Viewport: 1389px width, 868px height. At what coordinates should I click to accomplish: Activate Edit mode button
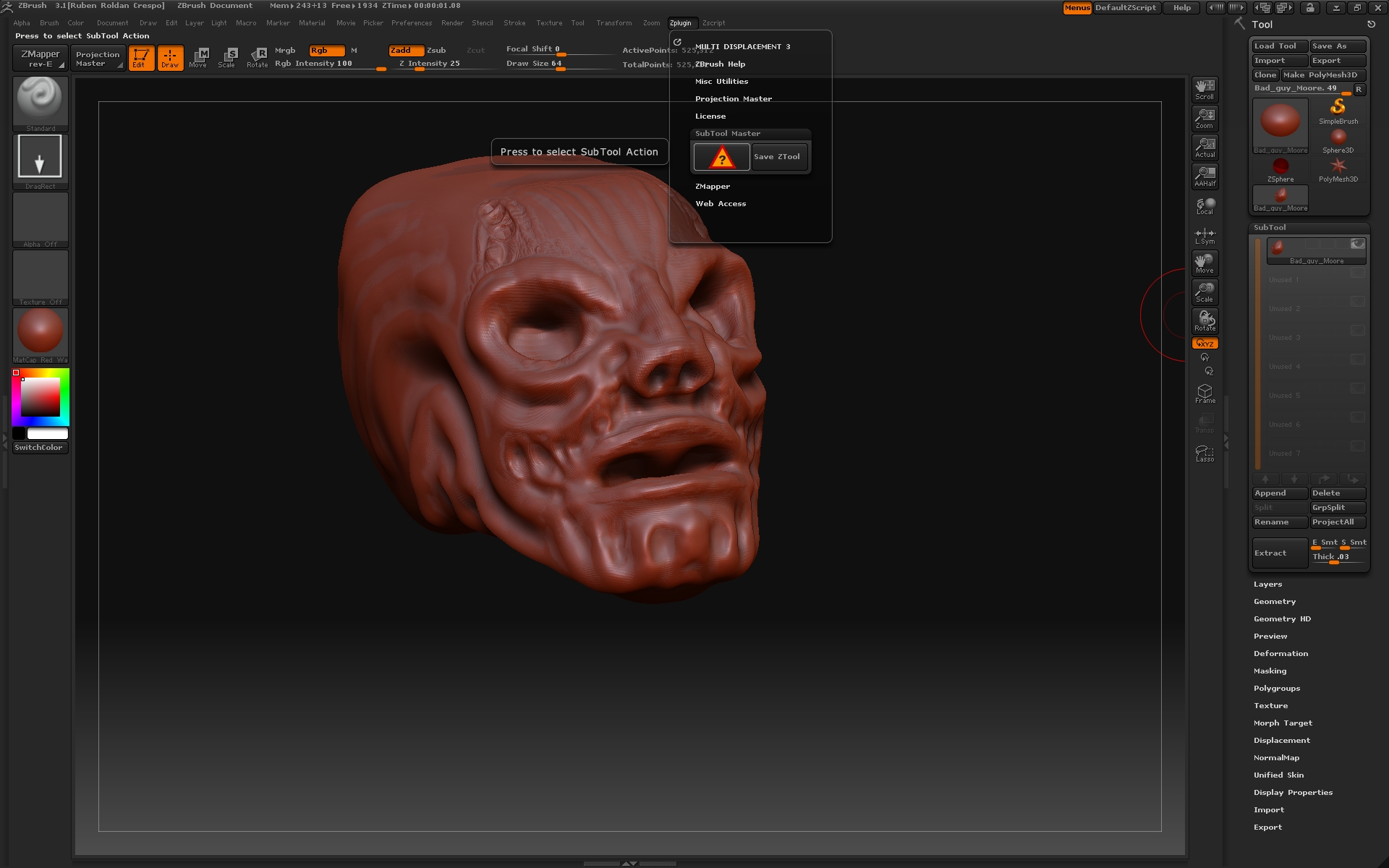point(141,58)
